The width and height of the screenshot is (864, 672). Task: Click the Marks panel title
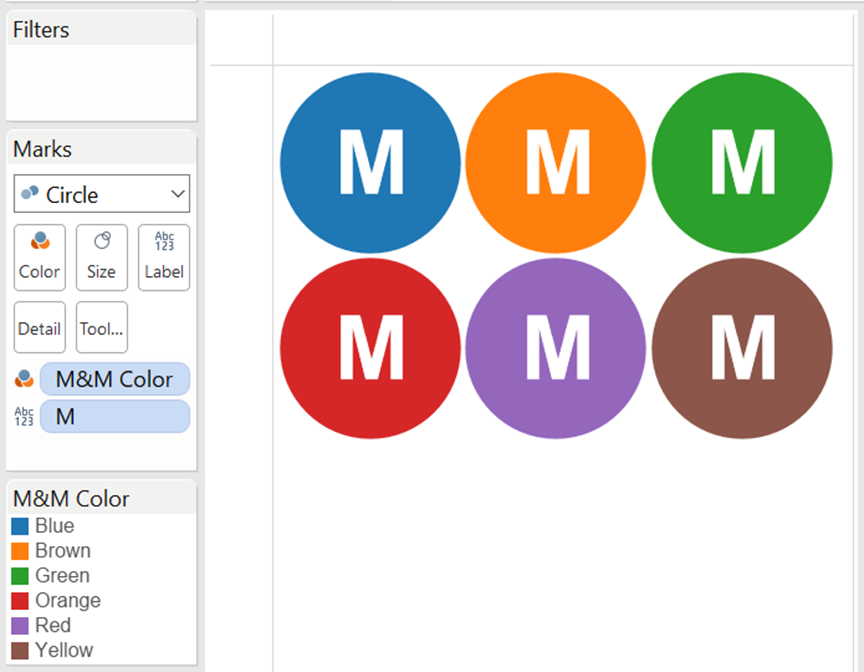point(44,148)
